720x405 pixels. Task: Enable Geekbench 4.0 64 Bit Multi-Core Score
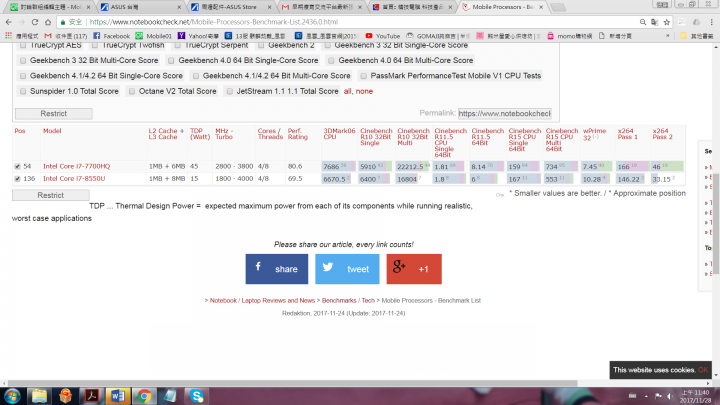tap(331, 61)
